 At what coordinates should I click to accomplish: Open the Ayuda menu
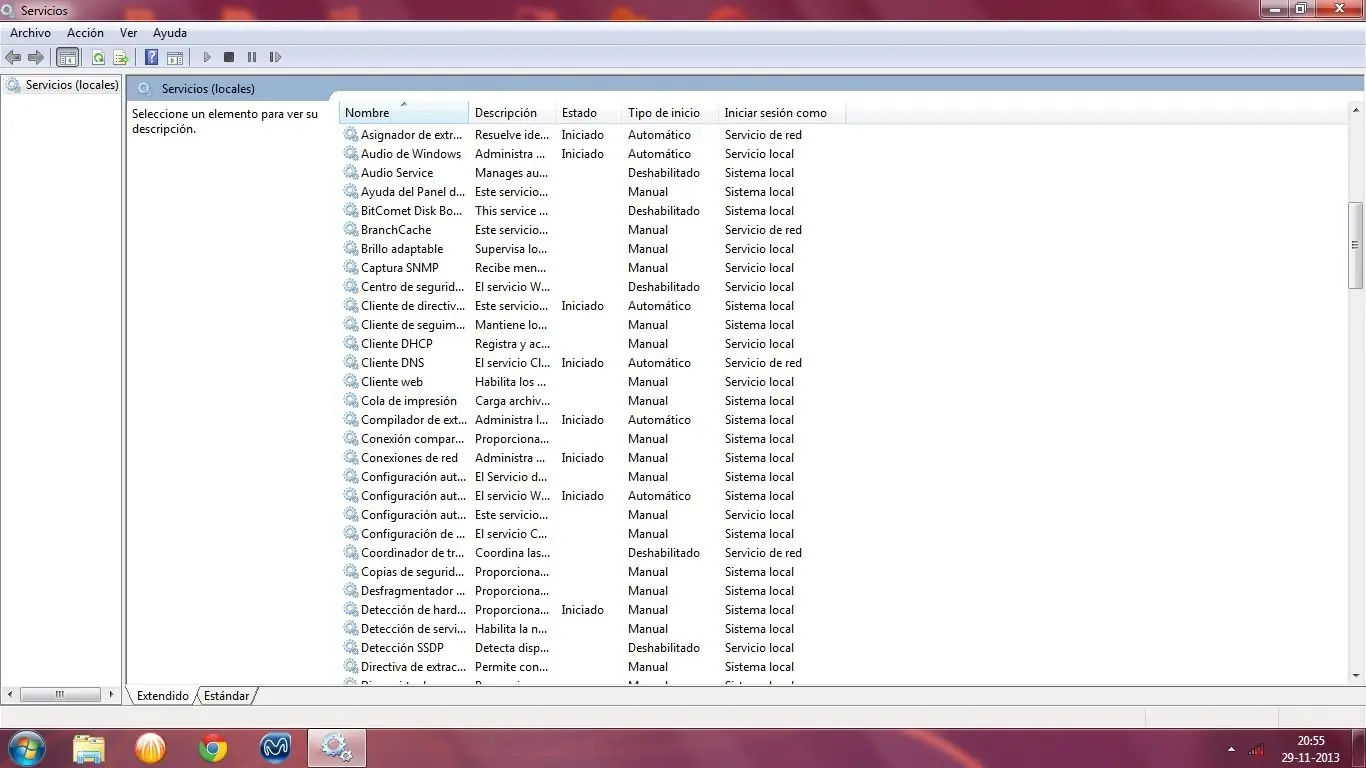(170, 33)
